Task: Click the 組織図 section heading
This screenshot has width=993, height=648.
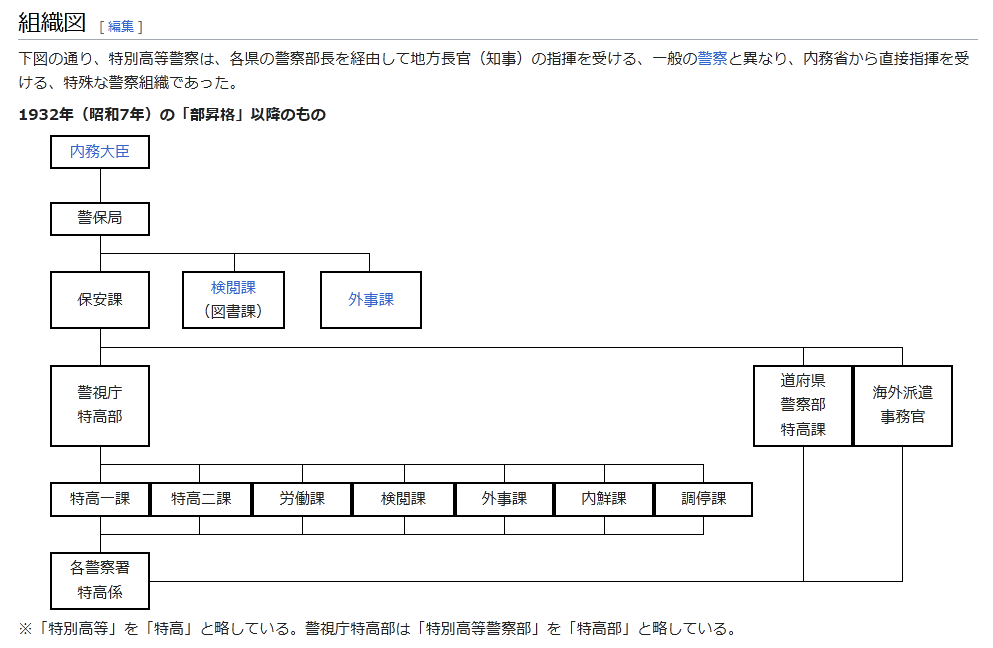Action: tap(51, 23)
